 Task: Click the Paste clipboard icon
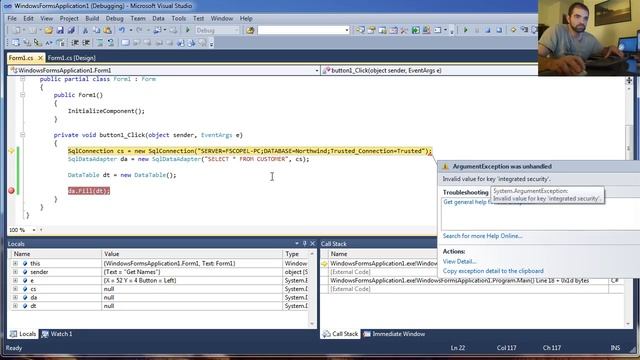pos(107,30)
